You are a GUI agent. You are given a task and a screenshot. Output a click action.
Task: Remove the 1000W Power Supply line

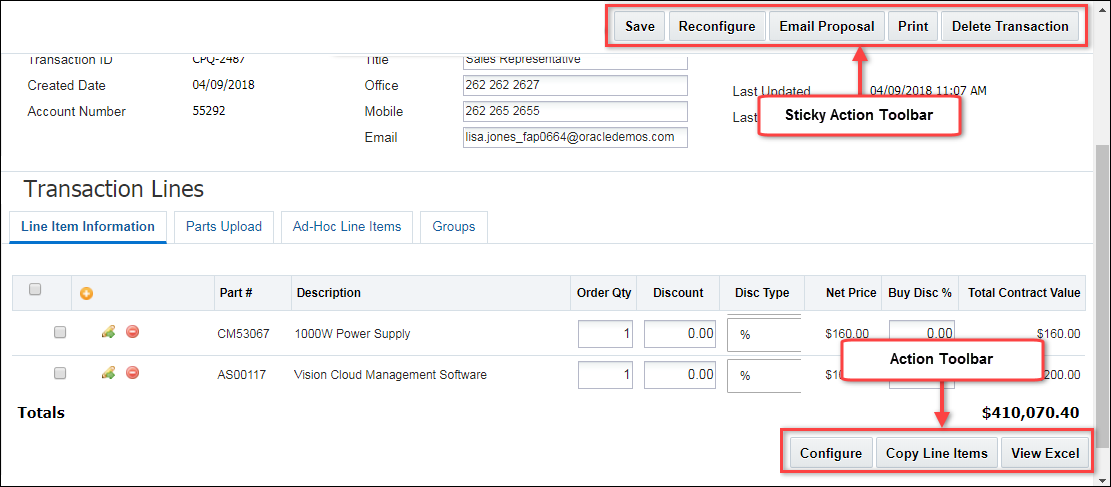tap(132, 332)
